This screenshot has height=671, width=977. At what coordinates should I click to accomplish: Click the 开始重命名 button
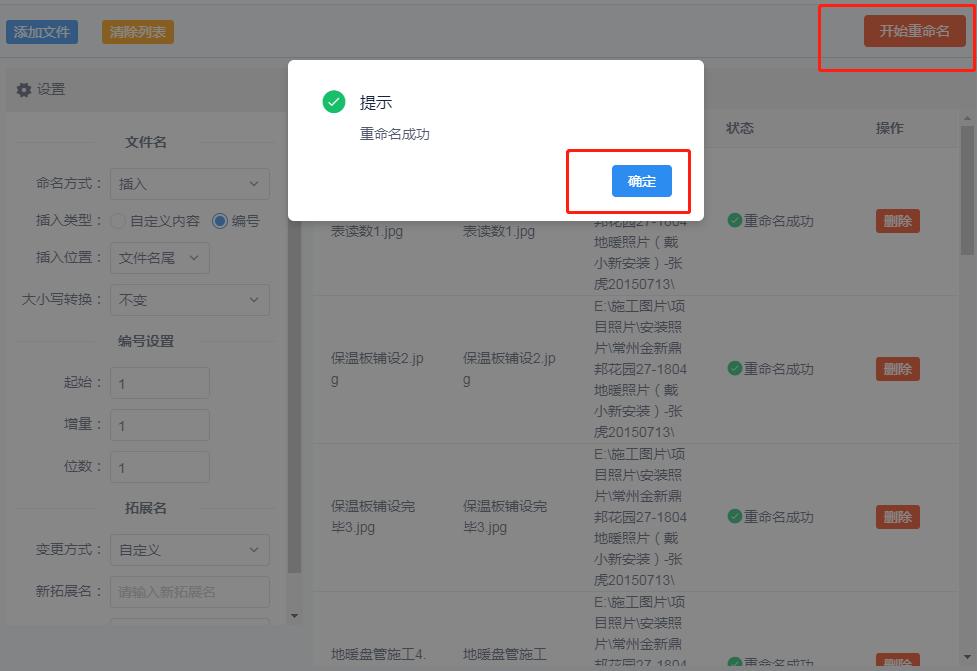(914, 31)
